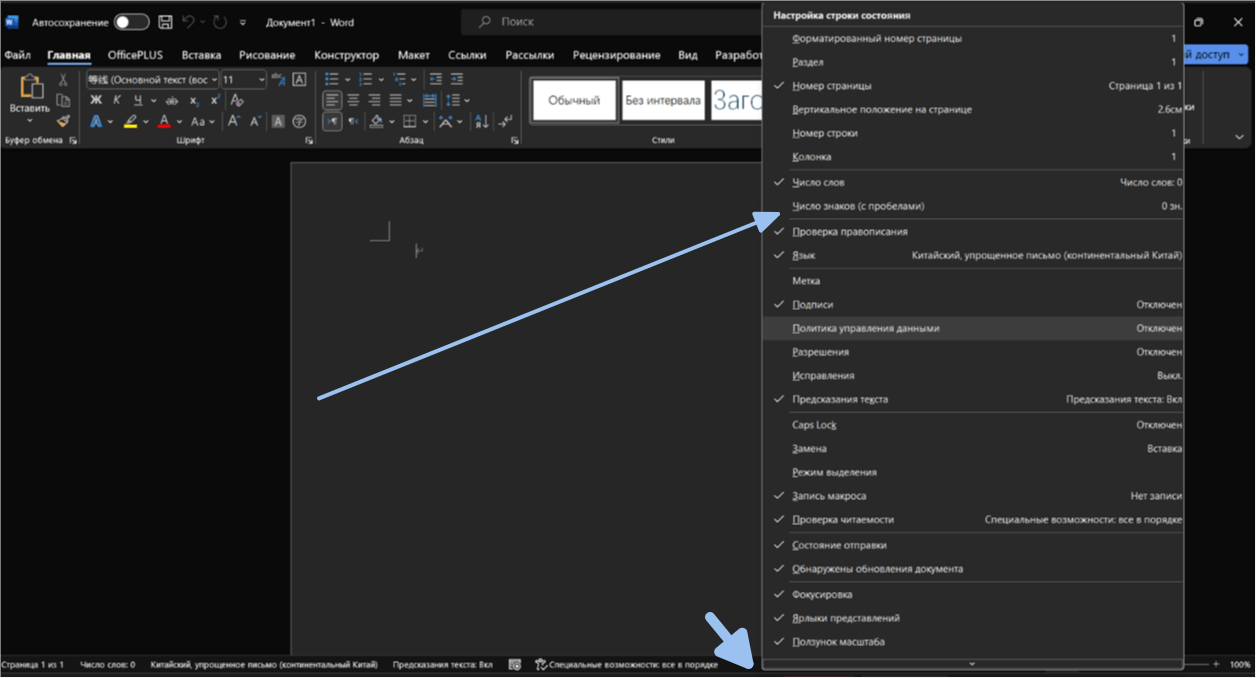
Task: Click the text effects blue A icon
Action: pyautogui.click(x=96, y=121)
